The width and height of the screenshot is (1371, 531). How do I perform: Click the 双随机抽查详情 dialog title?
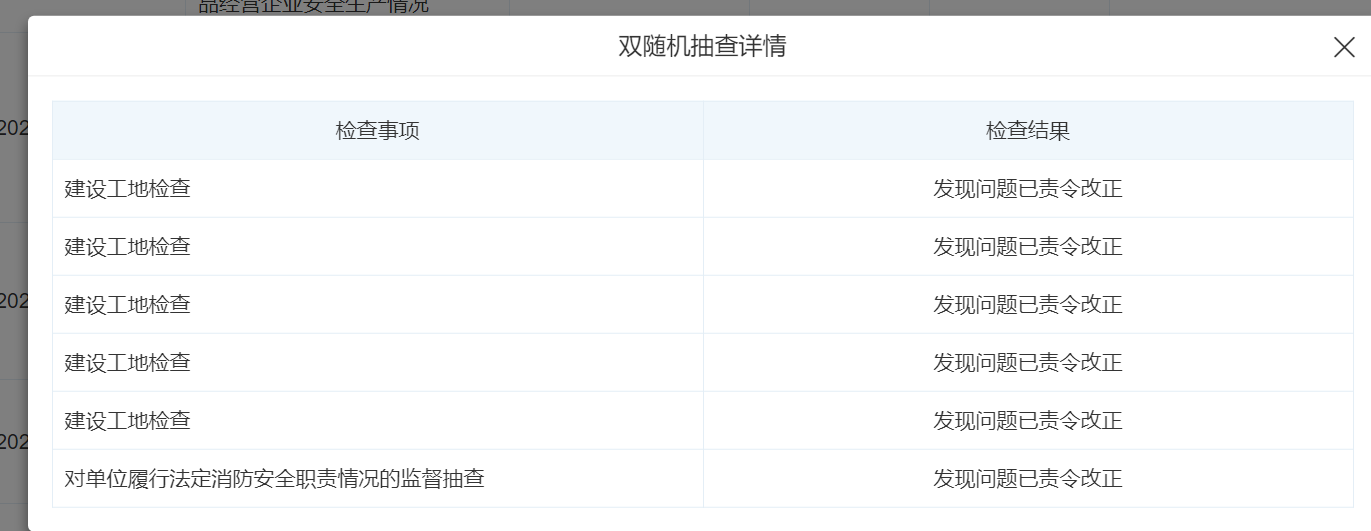pyautogui.click(x=702, y=46)
